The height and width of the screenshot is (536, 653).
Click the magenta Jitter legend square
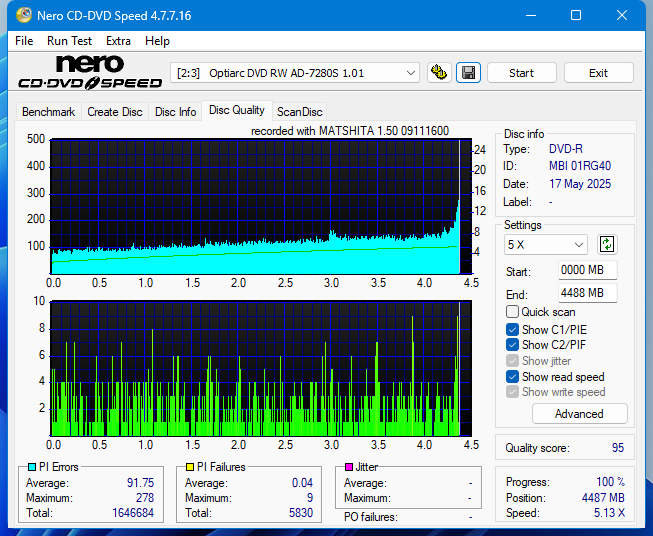(x=349, y=467)
